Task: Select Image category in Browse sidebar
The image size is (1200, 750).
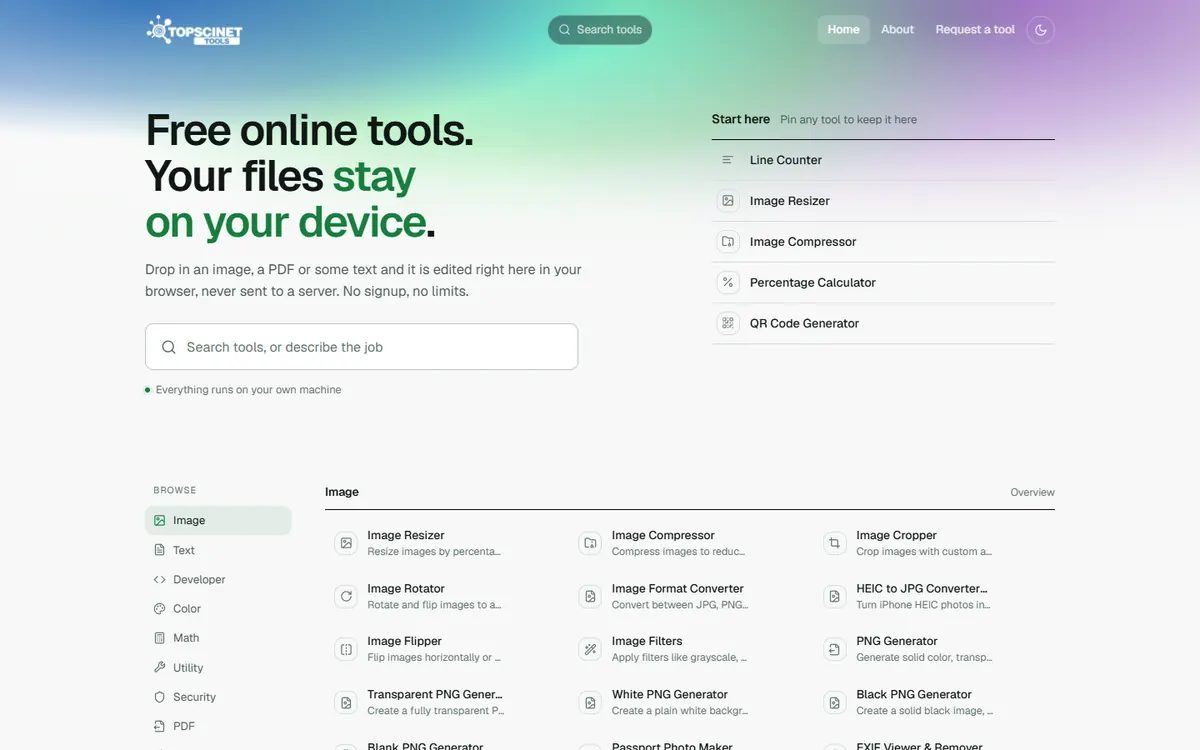Action: coord(218,520)
